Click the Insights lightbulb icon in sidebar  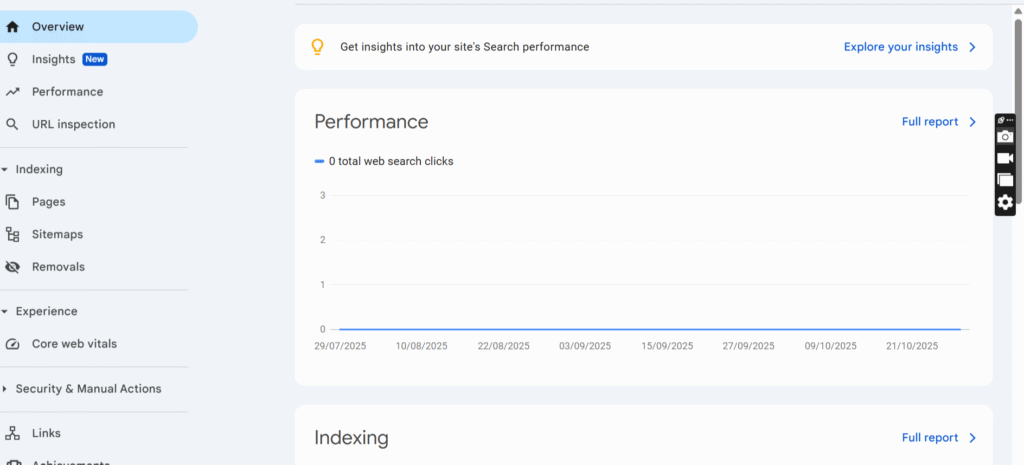12,59
